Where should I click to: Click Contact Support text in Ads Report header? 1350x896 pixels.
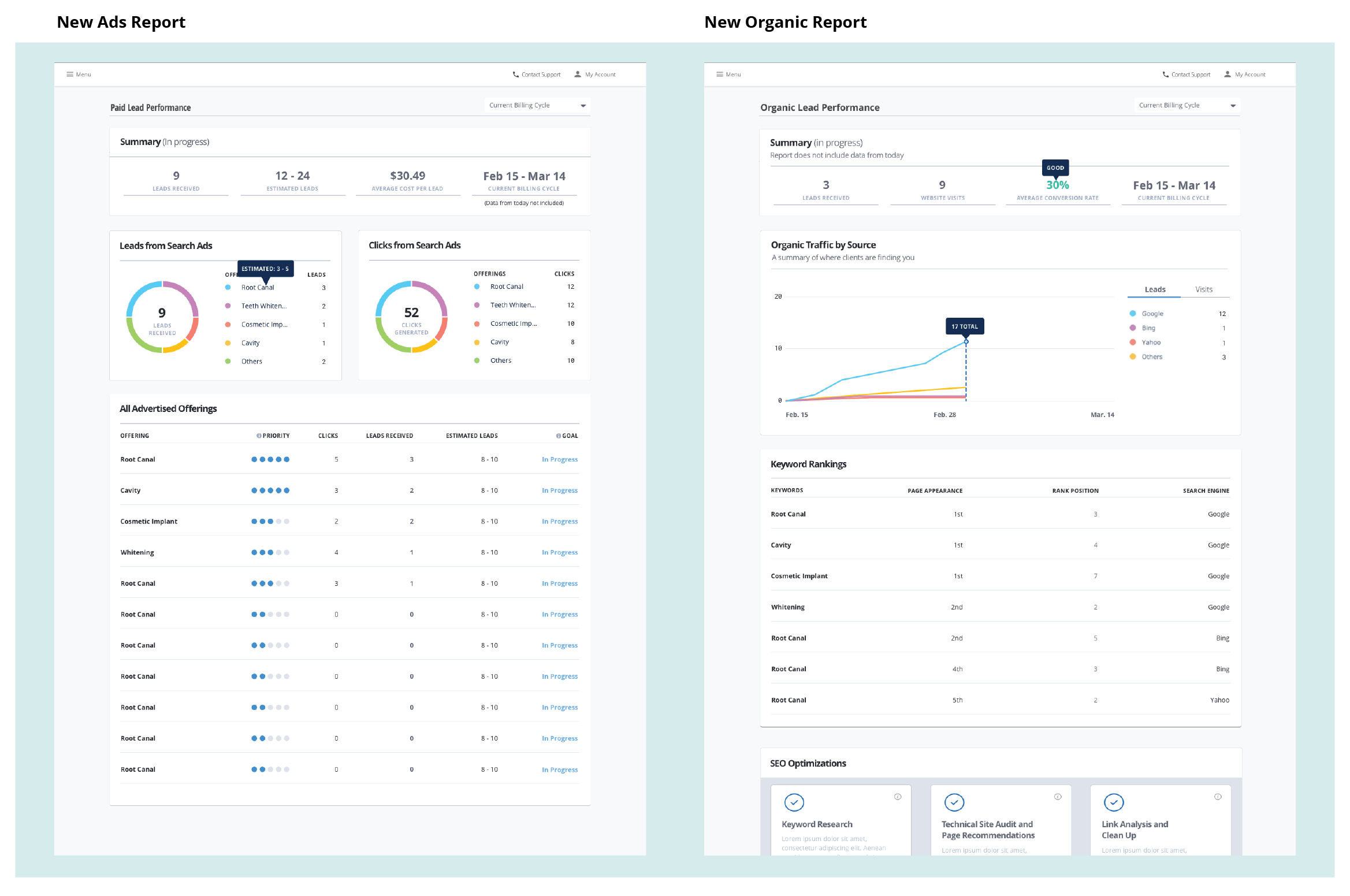click(x=541, y=75)
